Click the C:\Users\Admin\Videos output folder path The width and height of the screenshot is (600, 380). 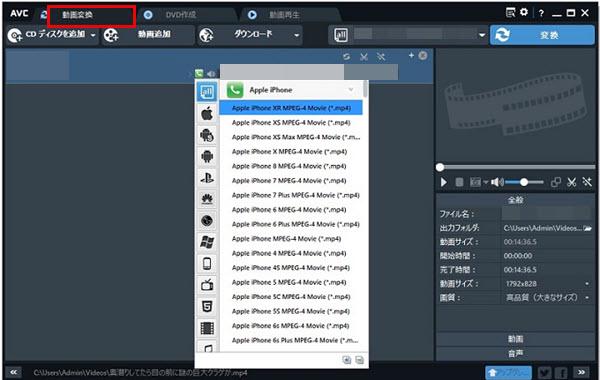(542, 228)
